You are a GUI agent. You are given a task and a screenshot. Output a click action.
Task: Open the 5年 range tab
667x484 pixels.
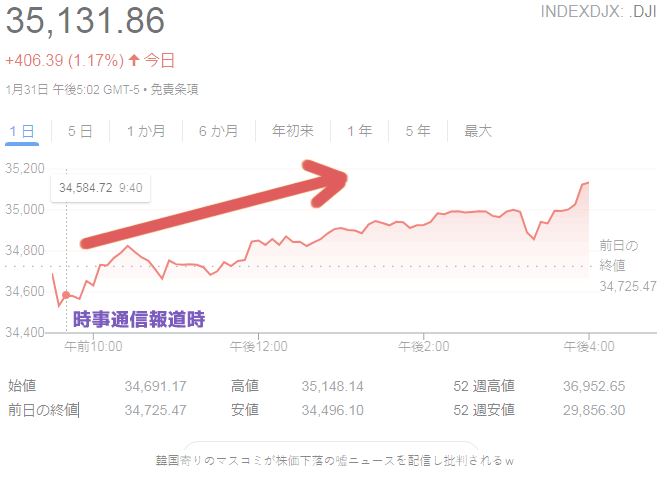click(418, 131)
